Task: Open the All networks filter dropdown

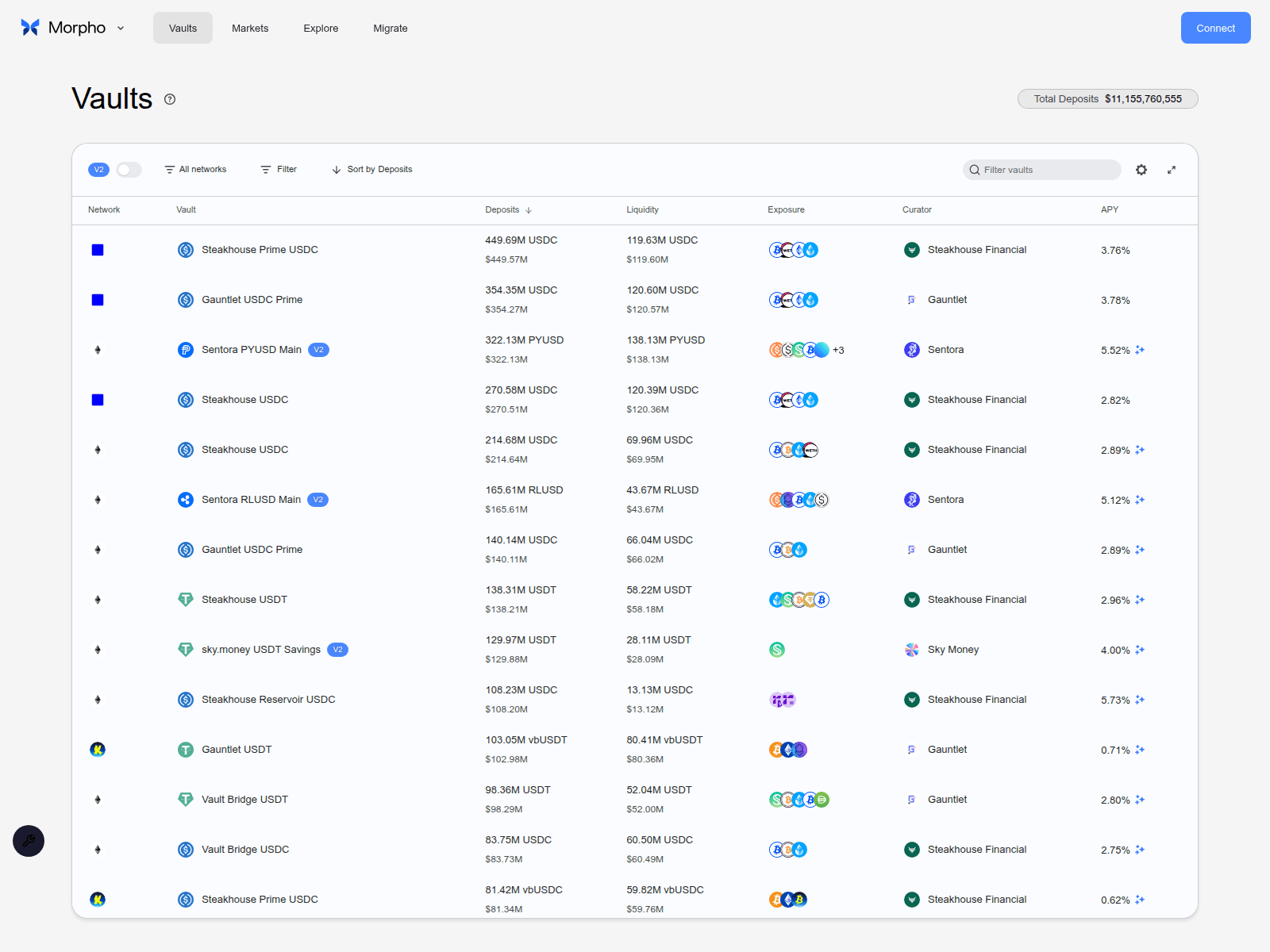Action: tap(195, 169)
